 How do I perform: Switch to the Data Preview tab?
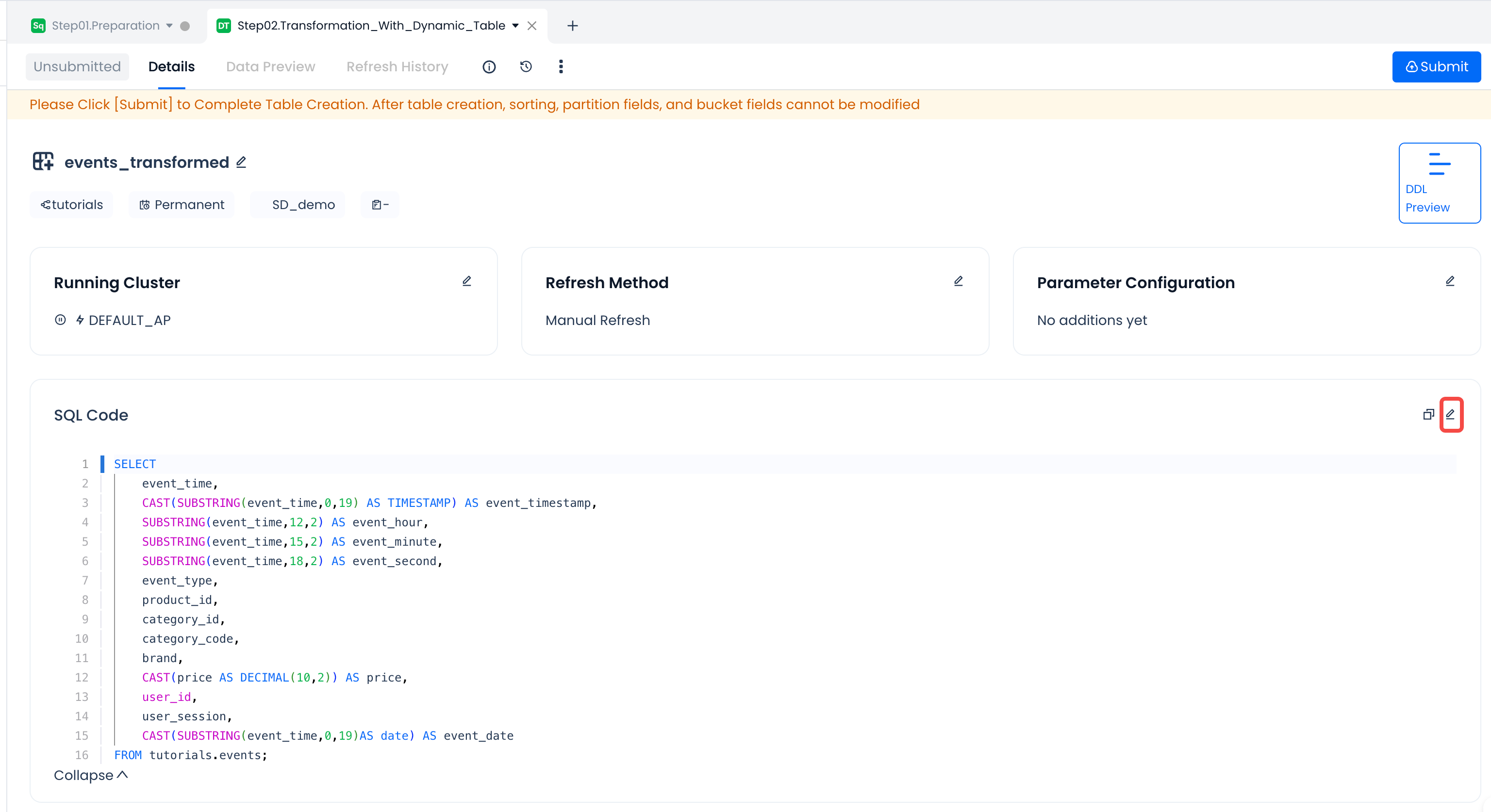point(270,67)
